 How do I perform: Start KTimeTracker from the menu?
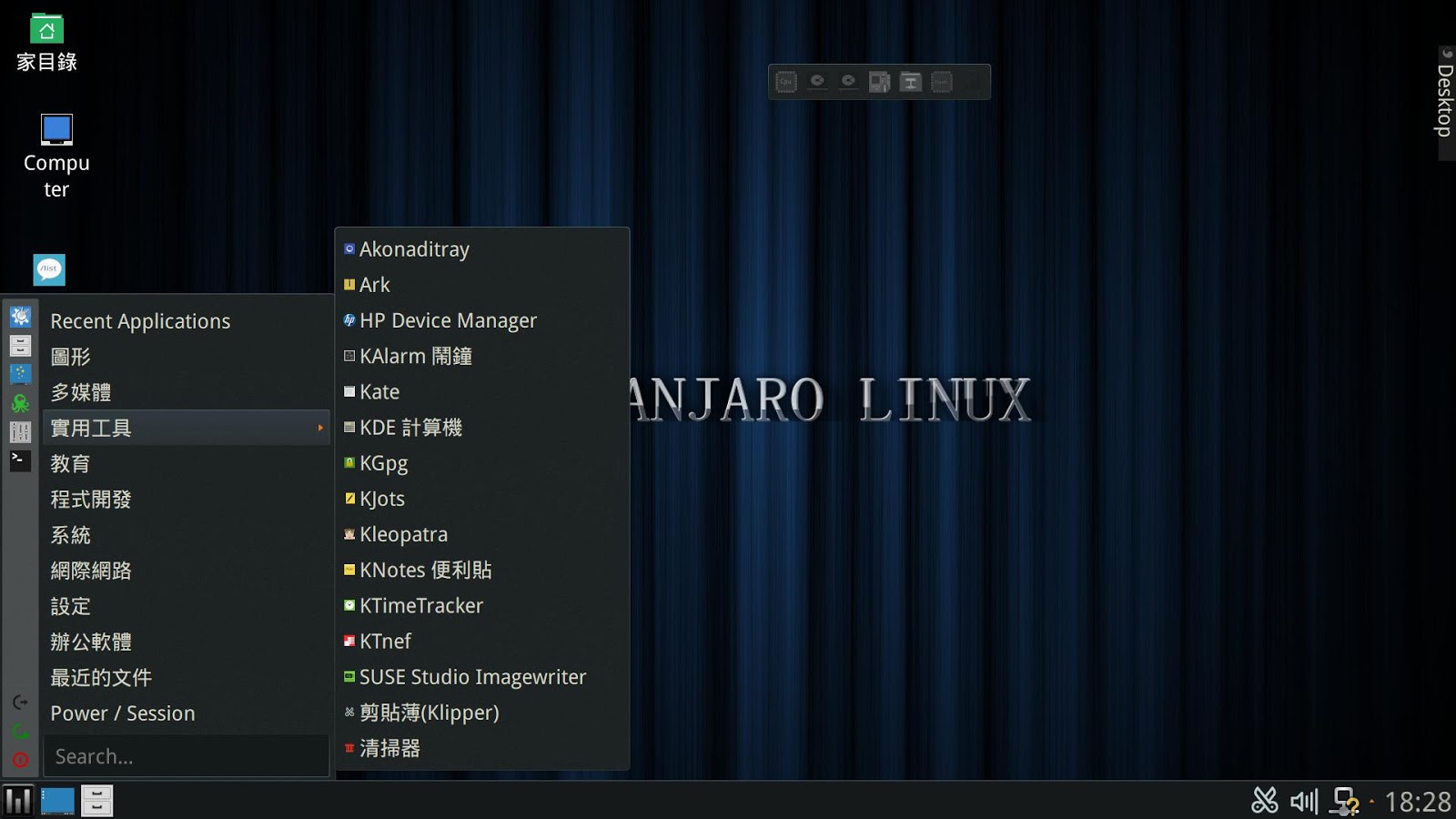pos(421,605)
